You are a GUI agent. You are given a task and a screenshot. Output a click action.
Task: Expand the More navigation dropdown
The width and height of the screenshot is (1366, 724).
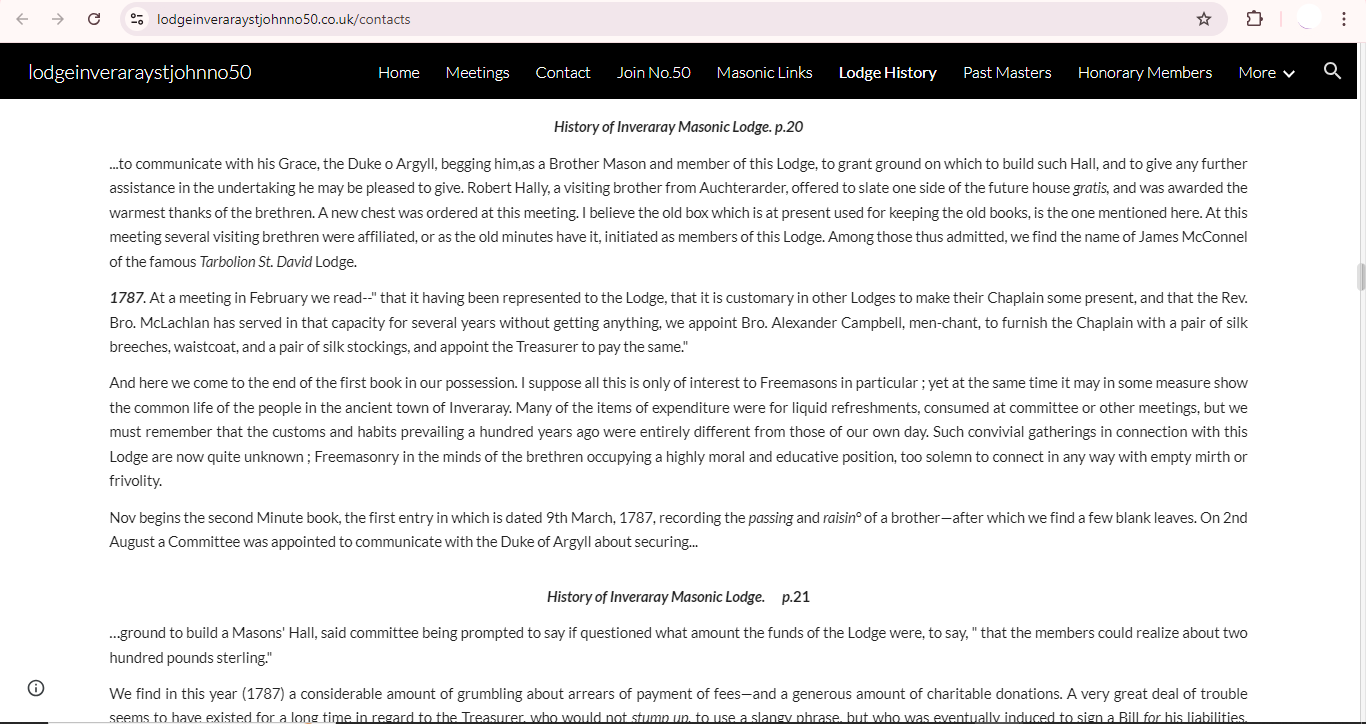point(1266,72)
